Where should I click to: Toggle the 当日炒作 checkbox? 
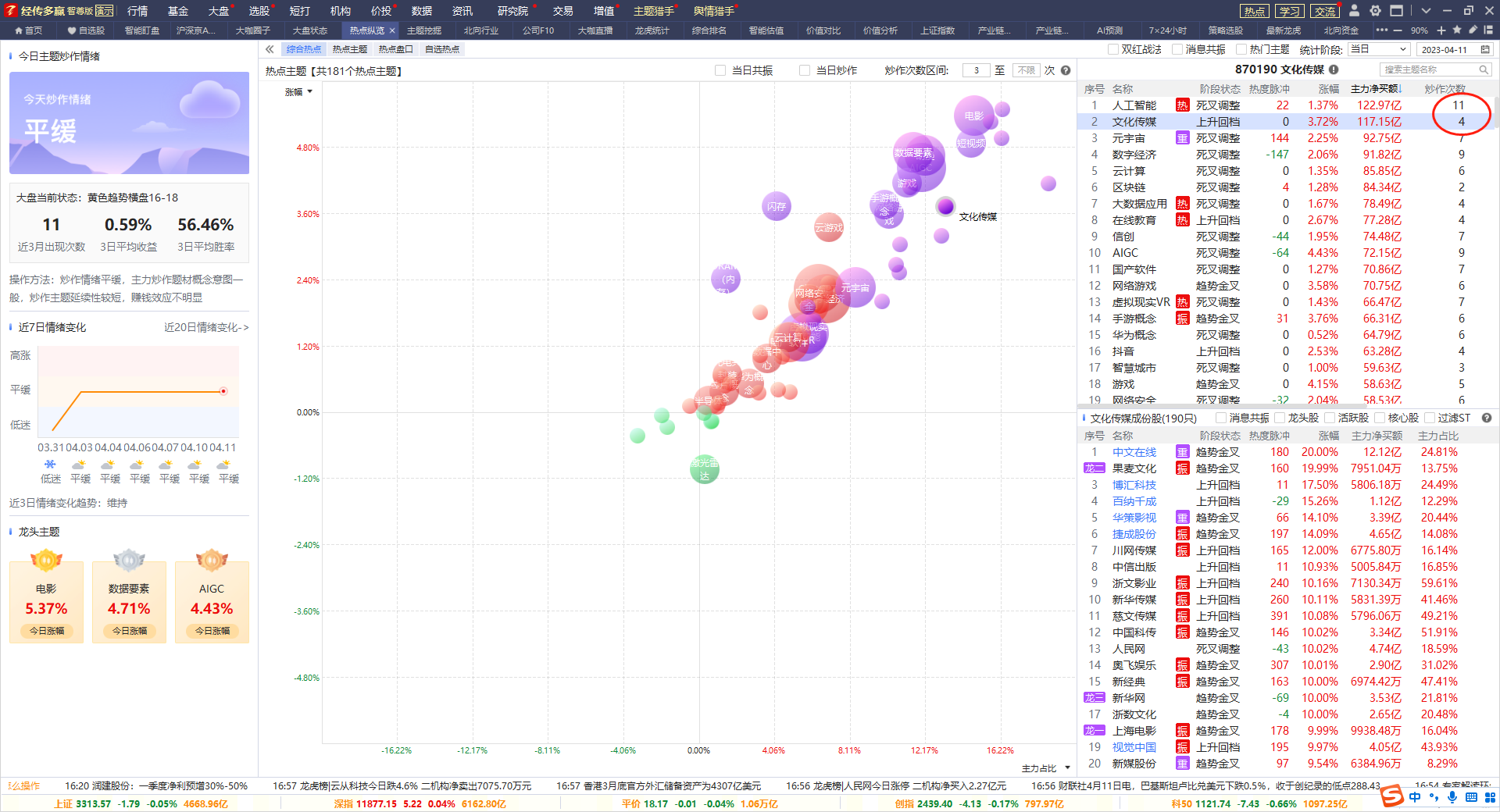point(805,70)
